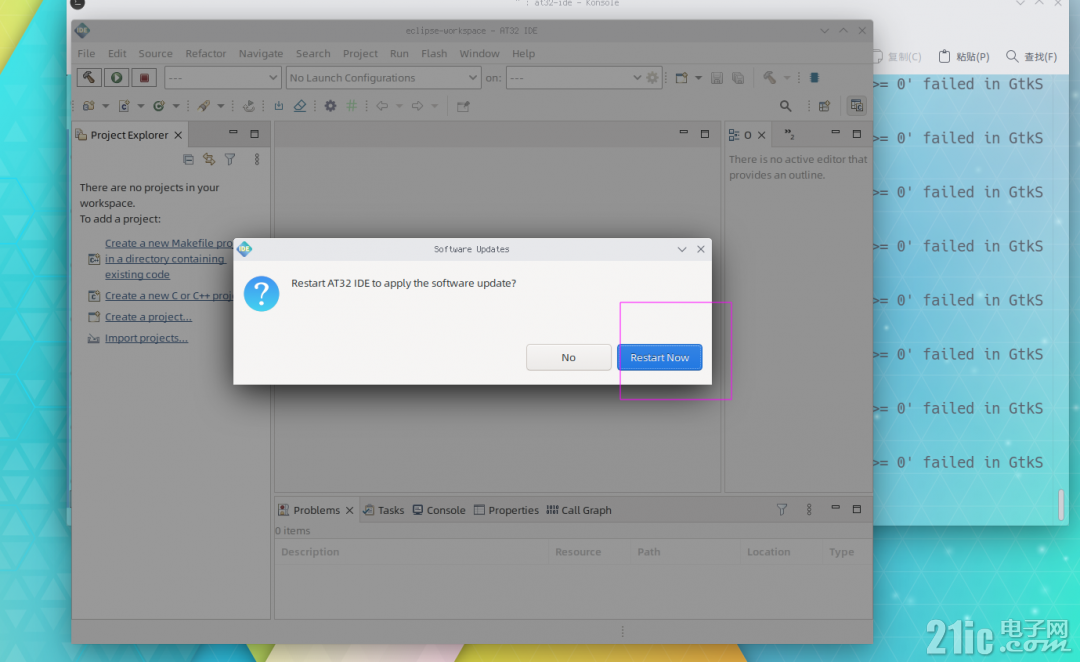Click Paste button in Konsole toolbar

pyautogui.click(x=964, y=56)
